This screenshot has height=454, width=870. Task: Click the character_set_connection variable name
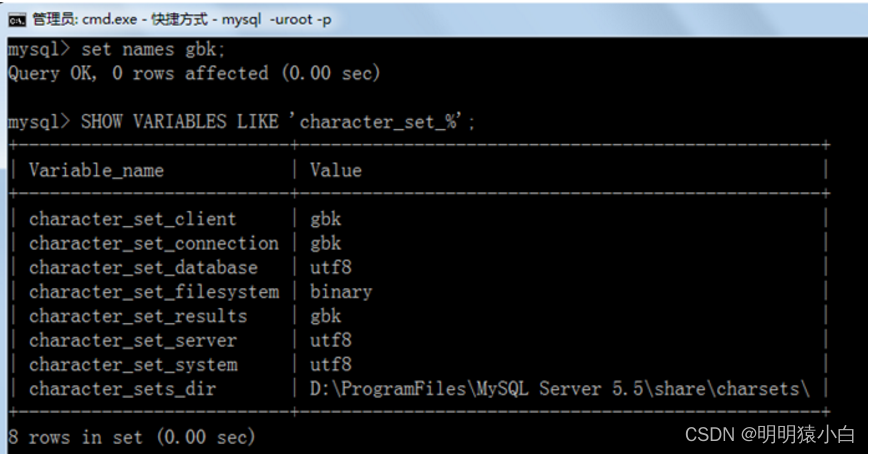(153, 243)
